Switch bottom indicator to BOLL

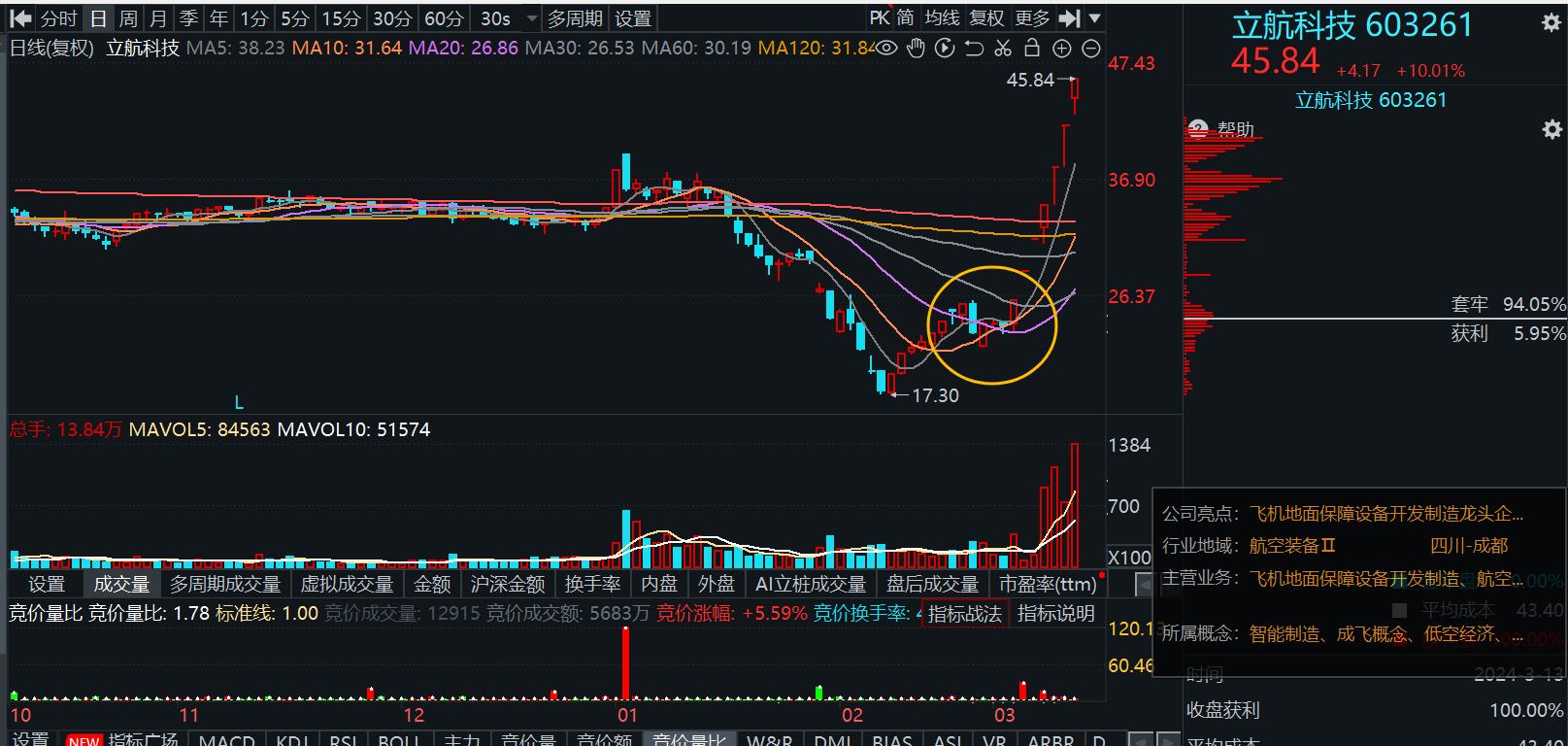tap(398, 740)
